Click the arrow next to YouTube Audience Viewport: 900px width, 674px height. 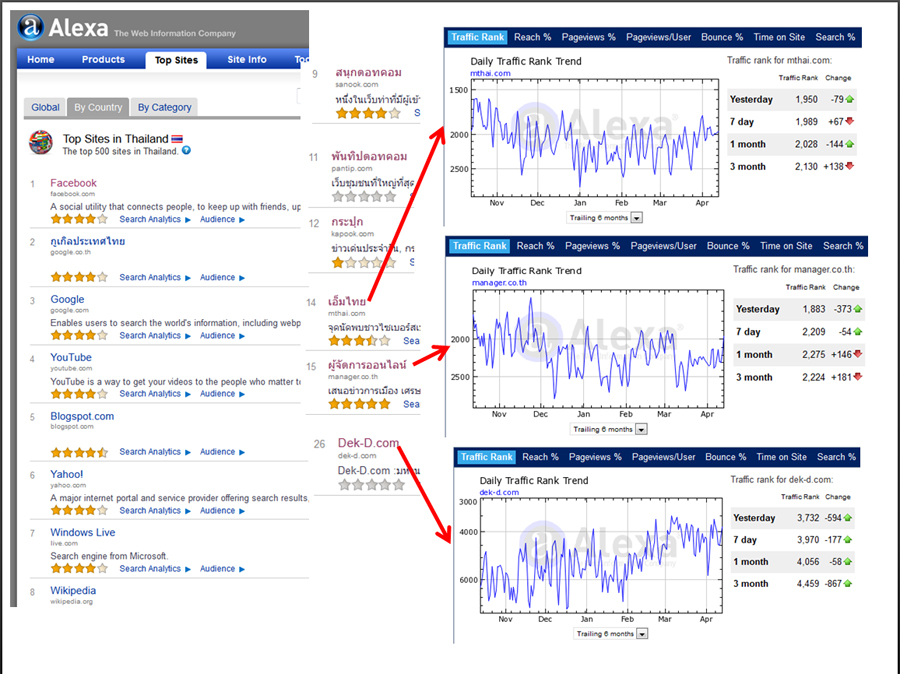pos(242,394)
